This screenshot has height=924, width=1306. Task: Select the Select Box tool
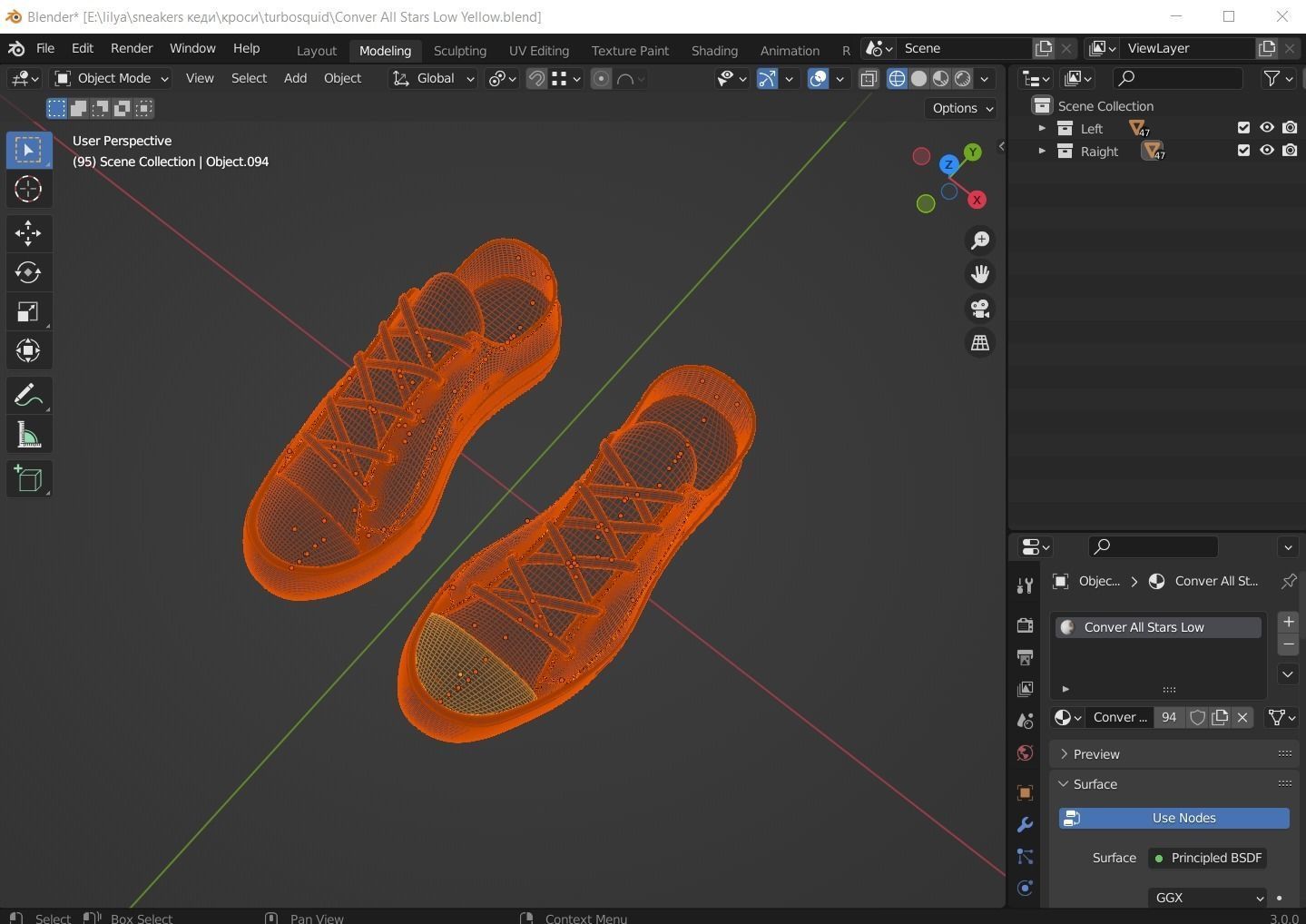coord(28,150)
